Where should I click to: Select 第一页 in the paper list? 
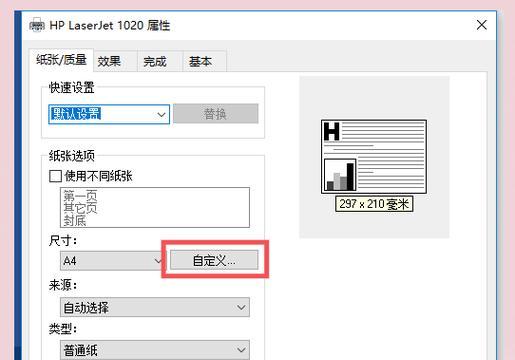(80, 195)
